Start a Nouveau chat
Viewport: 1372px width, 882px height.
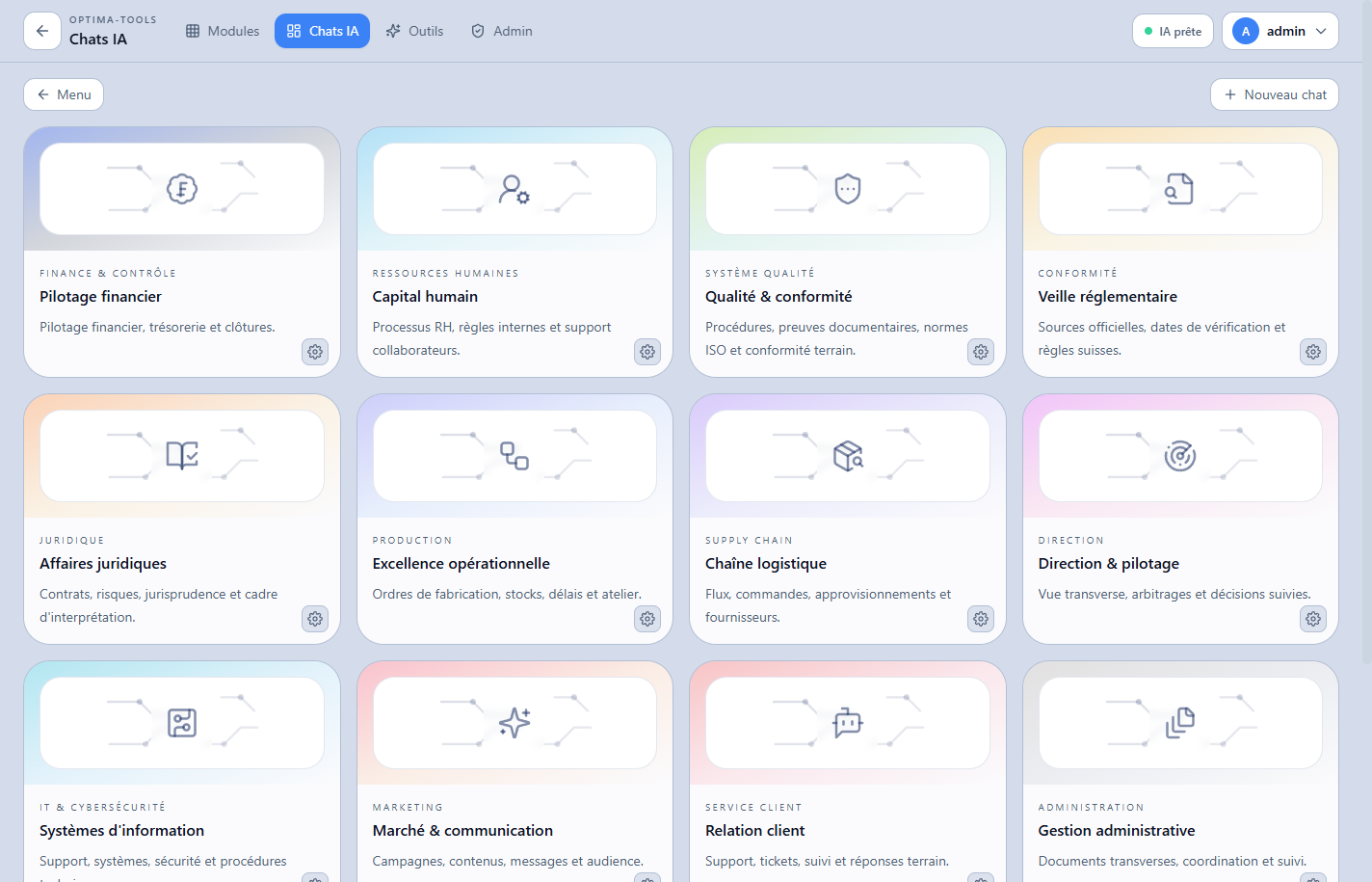click(x=1275, y=94)
